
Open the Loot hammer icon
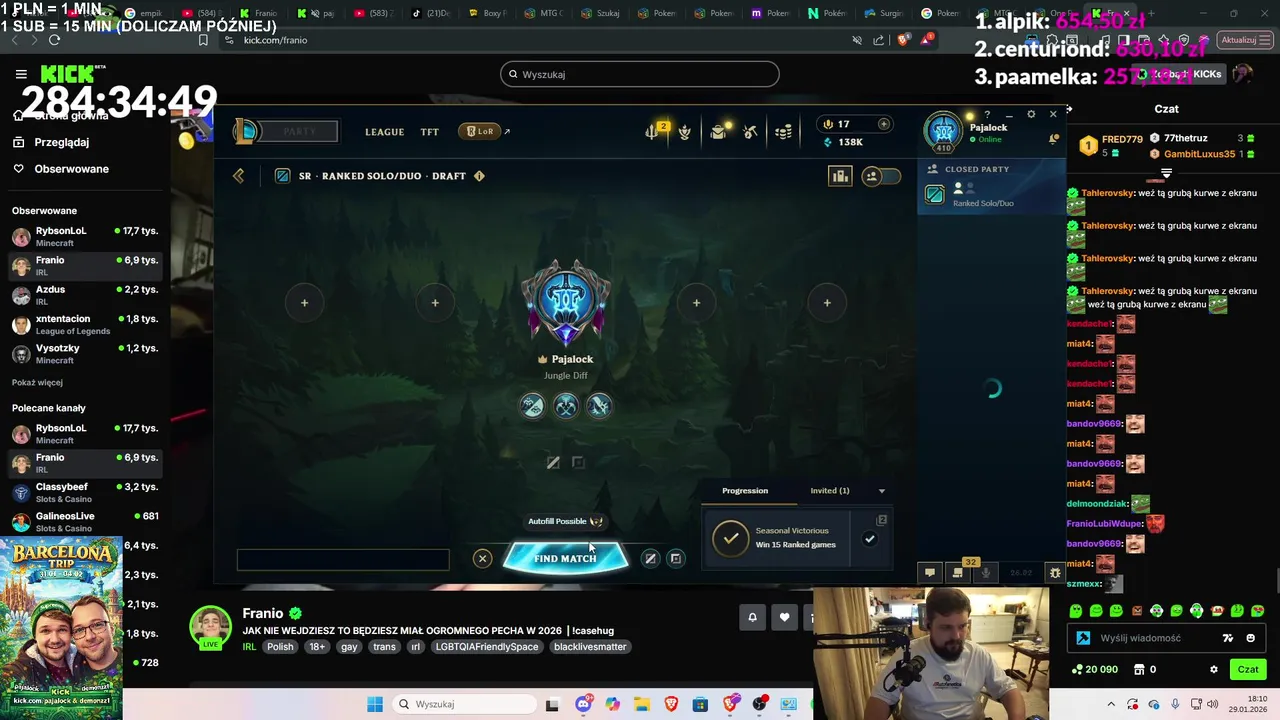point(750,132)
